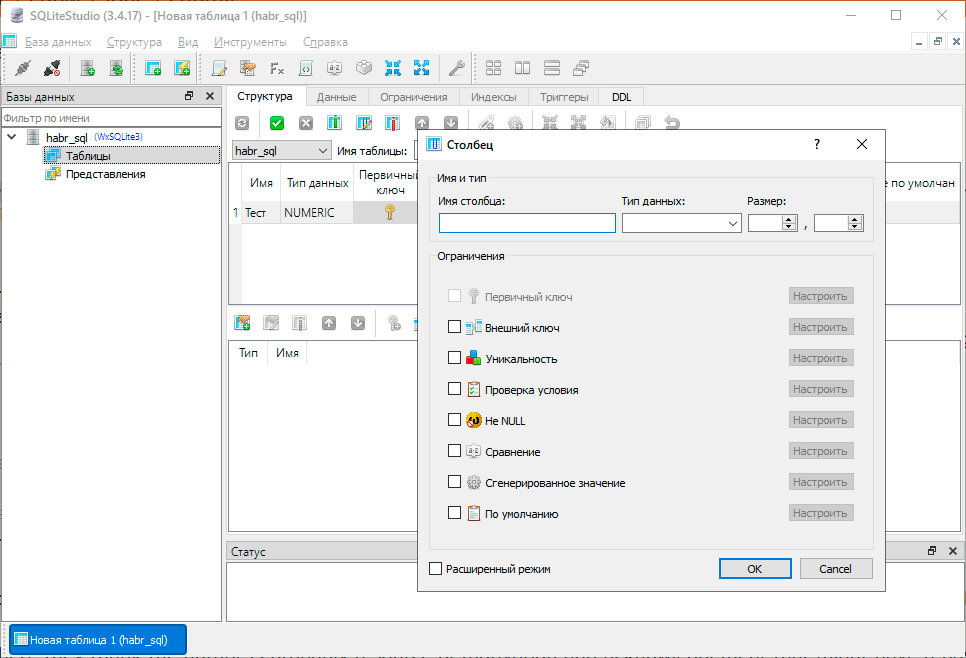Enable the Не NULL checkbox

click(x=454, y=420)
